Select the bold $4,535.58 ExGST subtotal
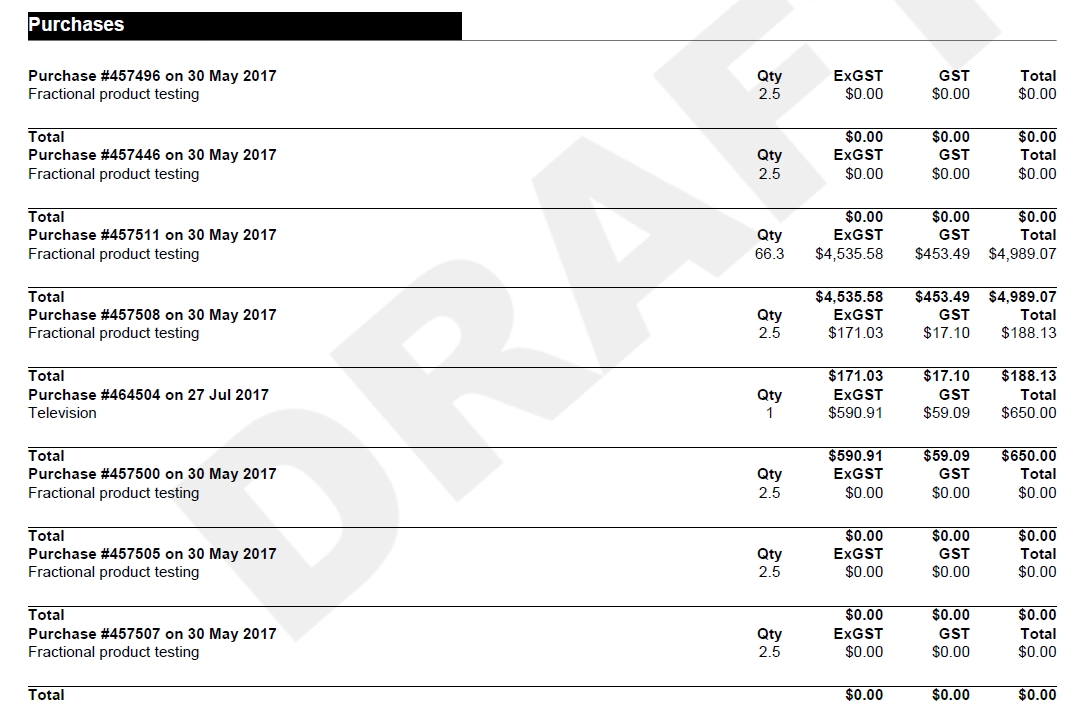Screen dimensions: 1085x713 coord(849,297)
